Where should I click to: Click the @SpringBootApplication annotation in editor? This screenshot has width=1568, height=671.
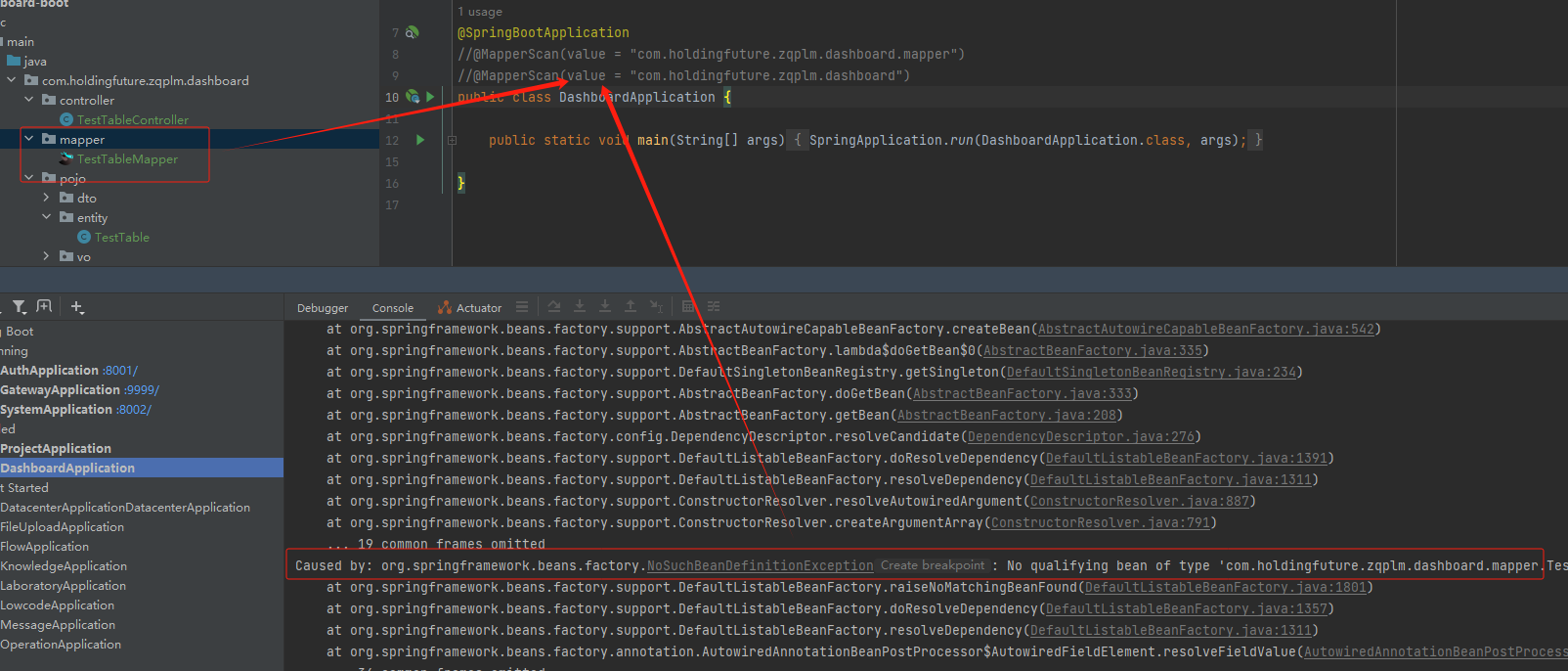(544, 32)
